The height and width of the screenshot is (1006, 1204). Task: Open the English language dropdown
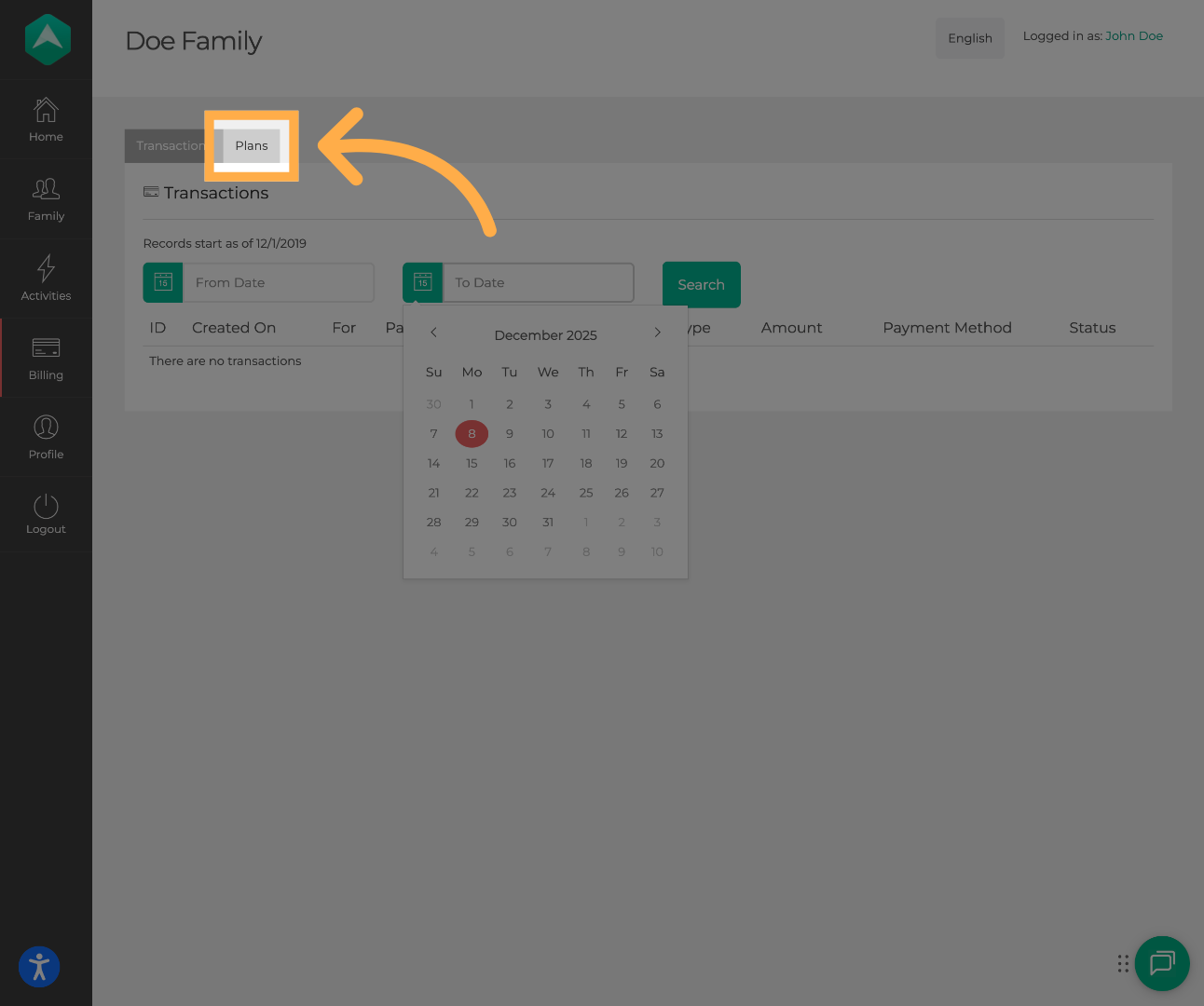coord(969,38)
